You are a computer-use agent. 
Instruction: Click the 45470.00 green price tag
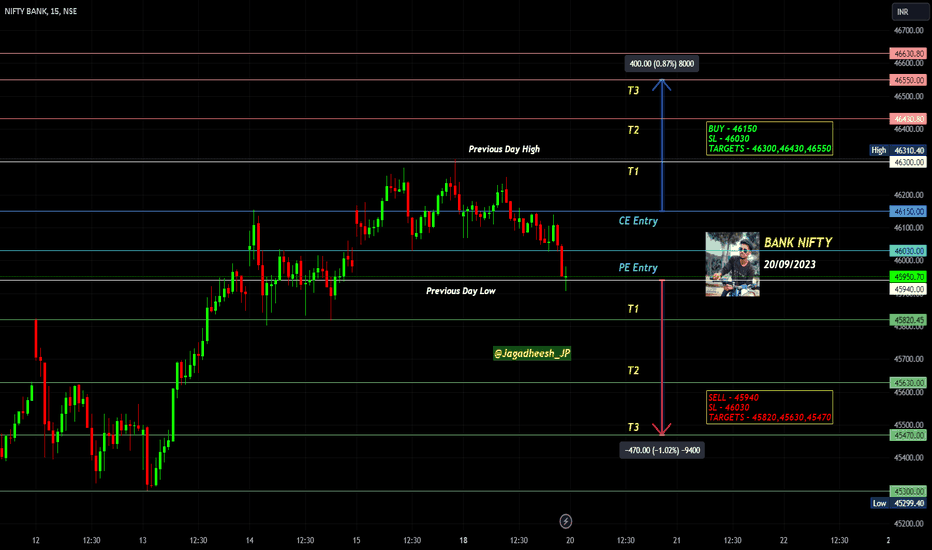point(908,435)
